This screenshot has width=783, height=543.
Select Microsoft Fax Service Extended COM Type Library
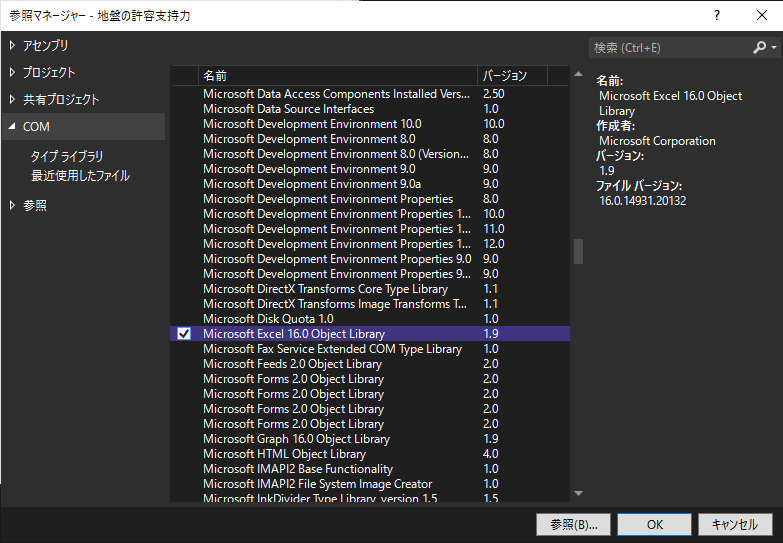coord(370,348)
